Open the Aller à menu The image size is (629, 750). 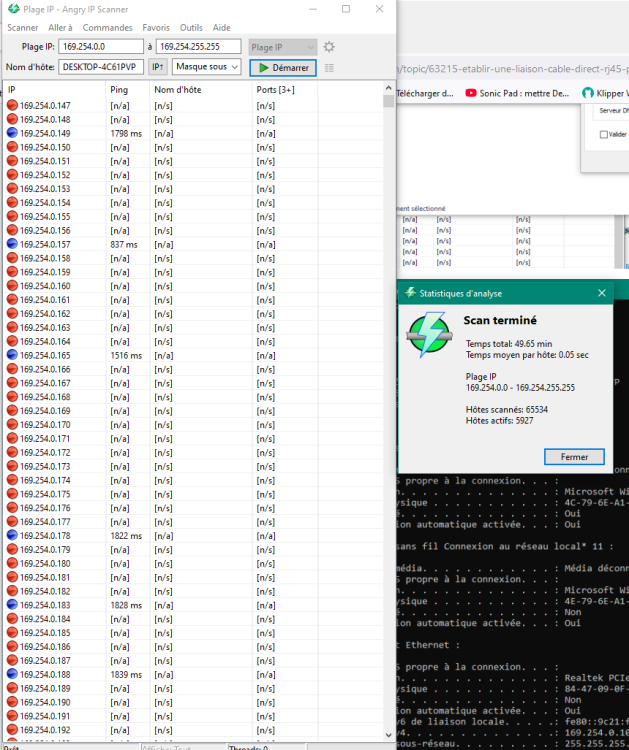60,28
